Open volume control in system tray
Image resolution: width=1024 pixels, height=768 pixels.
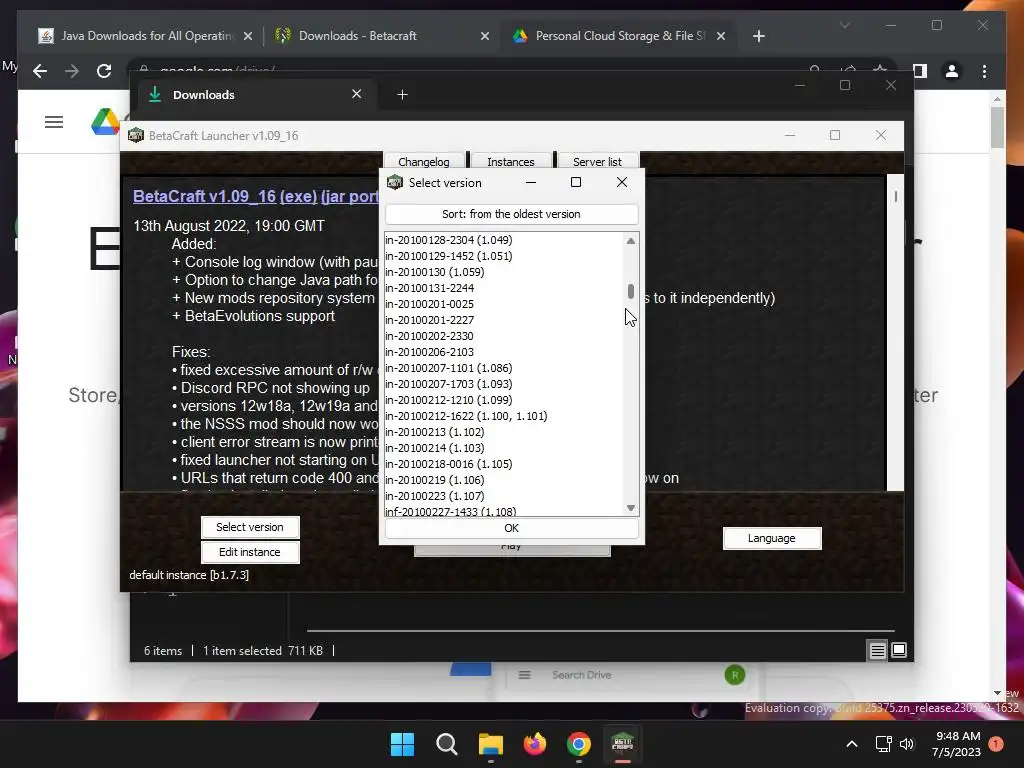click(x=906, y=744)
